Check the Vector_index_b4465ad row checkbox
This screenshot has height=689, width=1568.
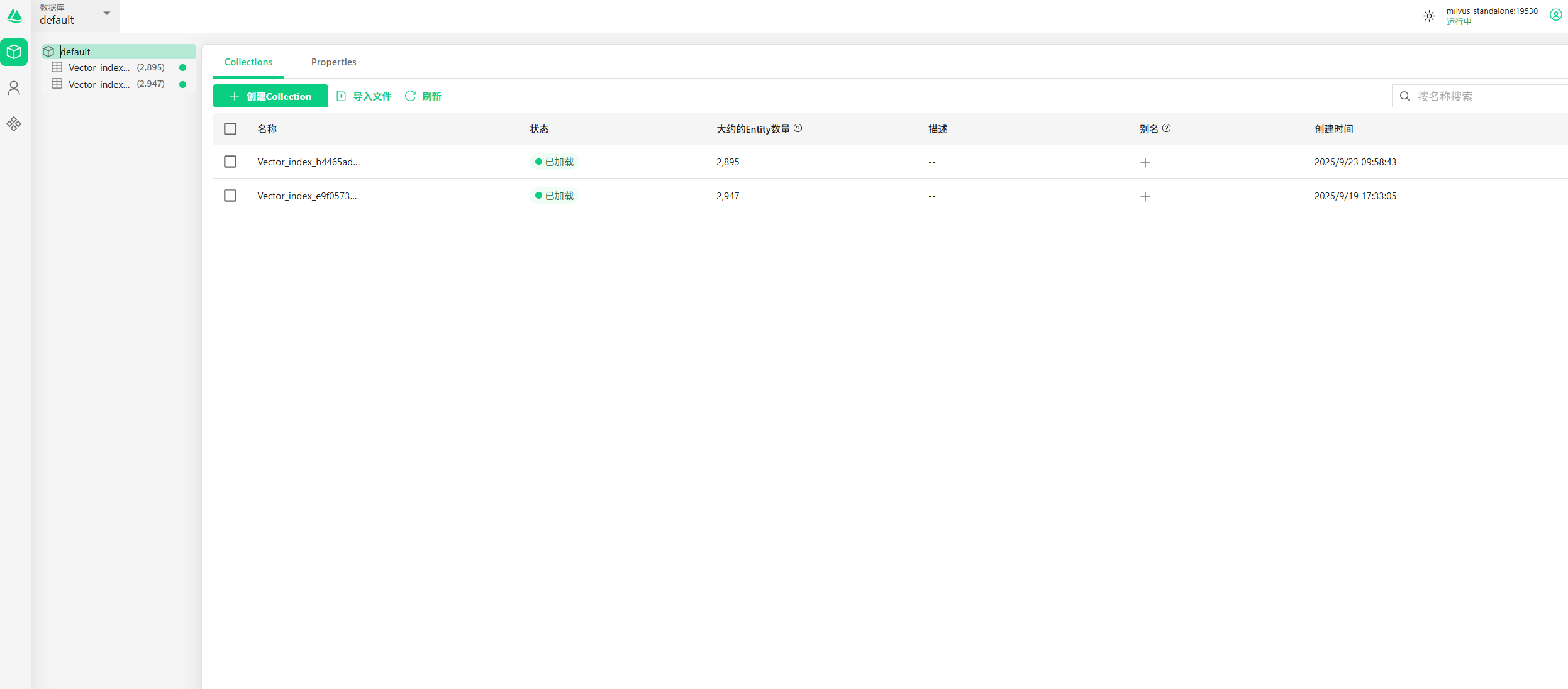click(x=230, y=162)
